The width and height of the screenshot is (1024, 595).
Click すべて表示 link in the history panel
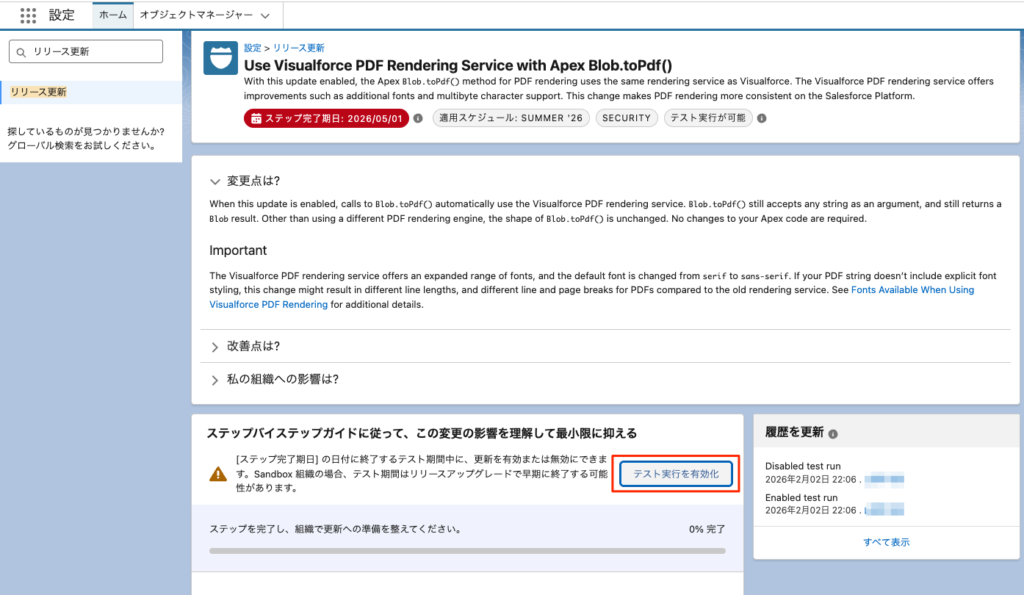(x=886, y=542)
